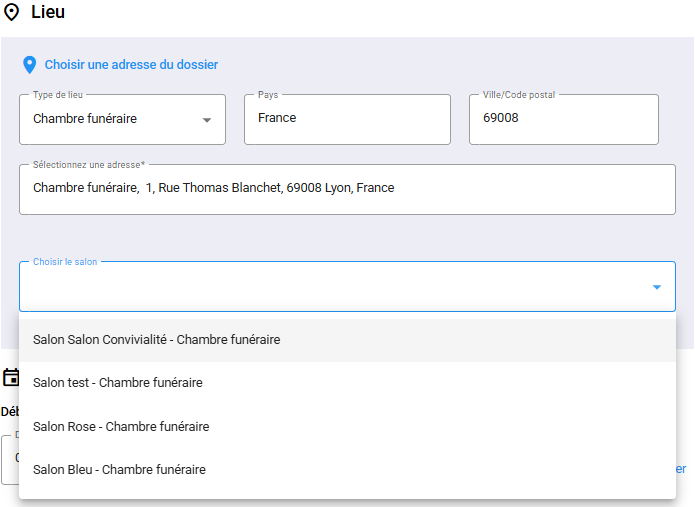Open the Type de lieu dropdown arrow
The width and height of the screenshot is (695, 507).
click(x=207, y=120)
